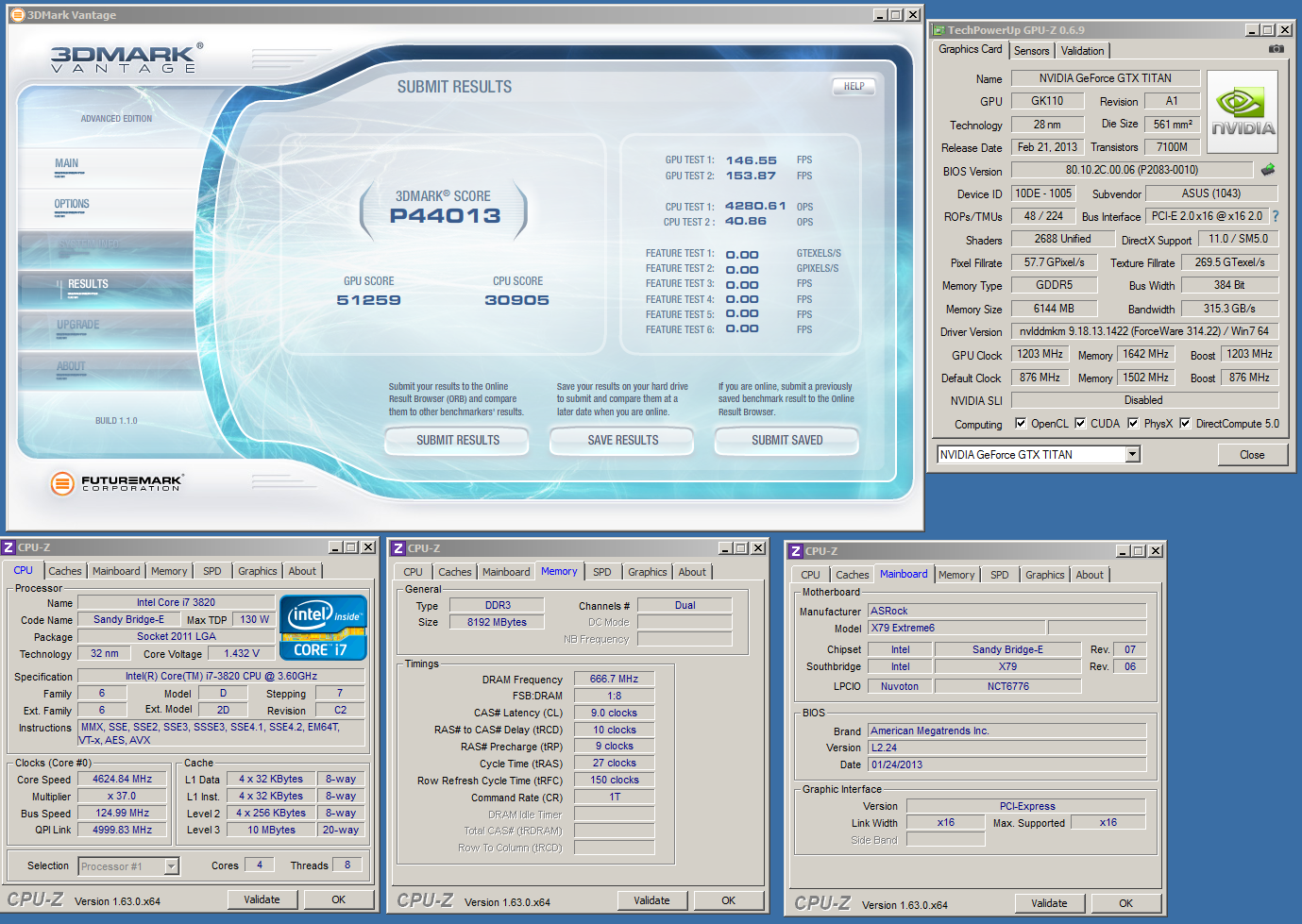The width and height of the screenshot is (1302, 924).
Task: Toggle the PhysX checkbox
Action: [x=1133, y=423]
